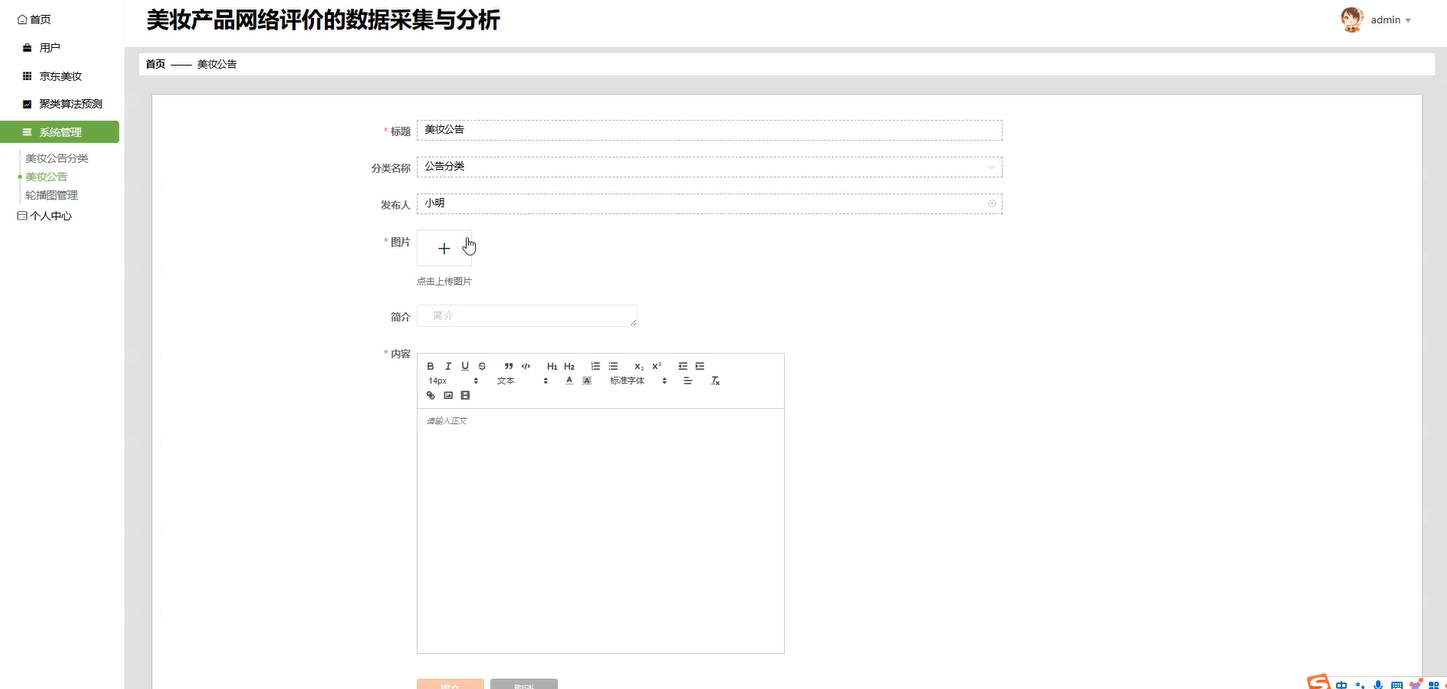The width and height of the screenshot is (1447, 689).
Task: Insert an image in the content editor
Action: 447,395
